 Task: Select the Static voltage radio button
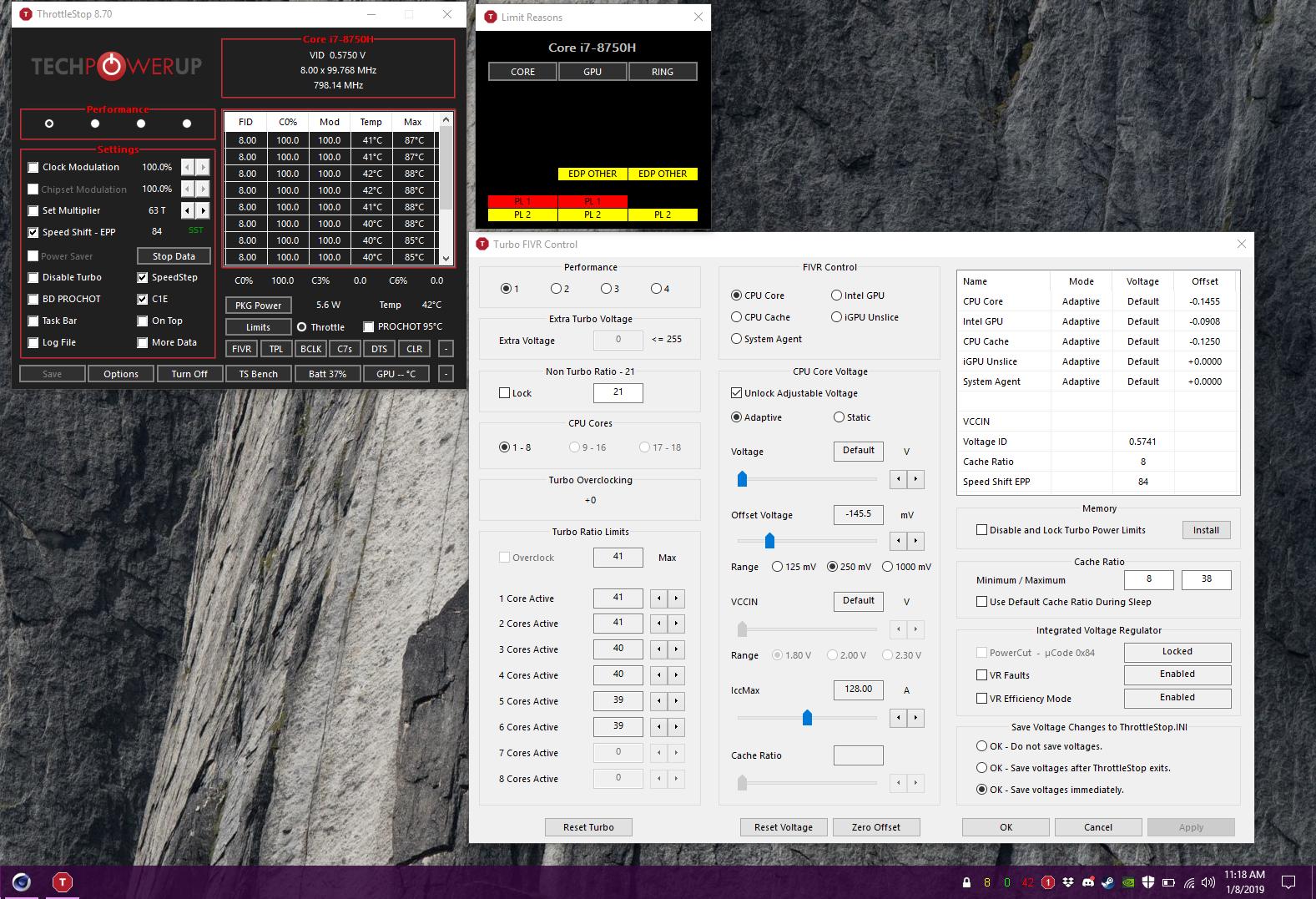click(839, 417)
